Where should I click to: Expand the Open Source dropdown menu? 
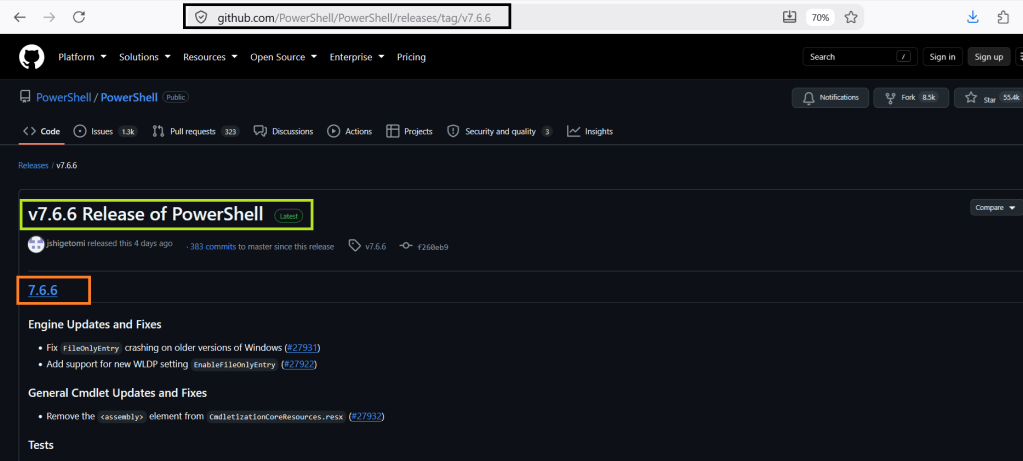coord(284,57)
